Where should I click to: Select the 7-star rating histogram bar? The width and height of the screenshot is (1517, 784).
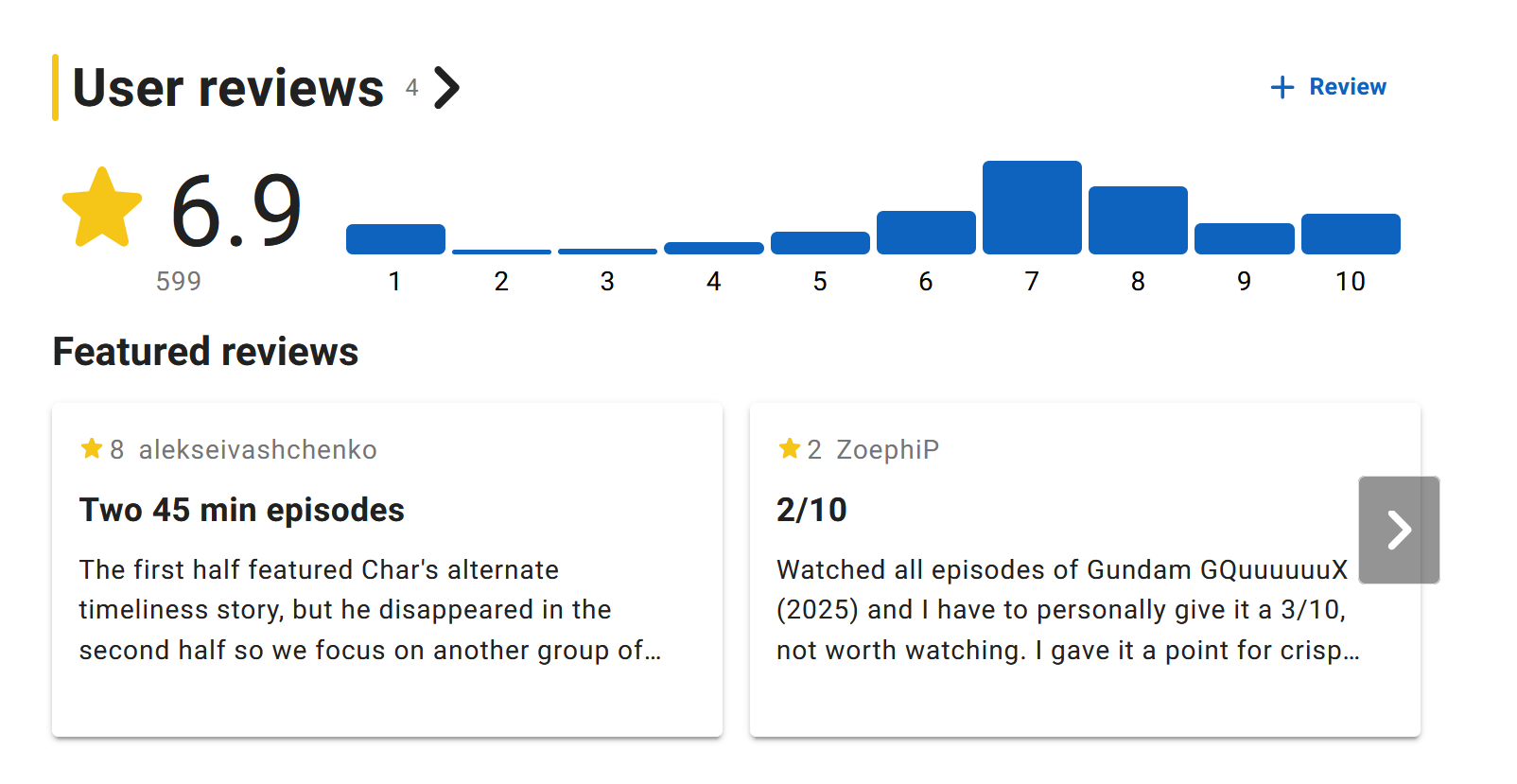click(1031, 208)
